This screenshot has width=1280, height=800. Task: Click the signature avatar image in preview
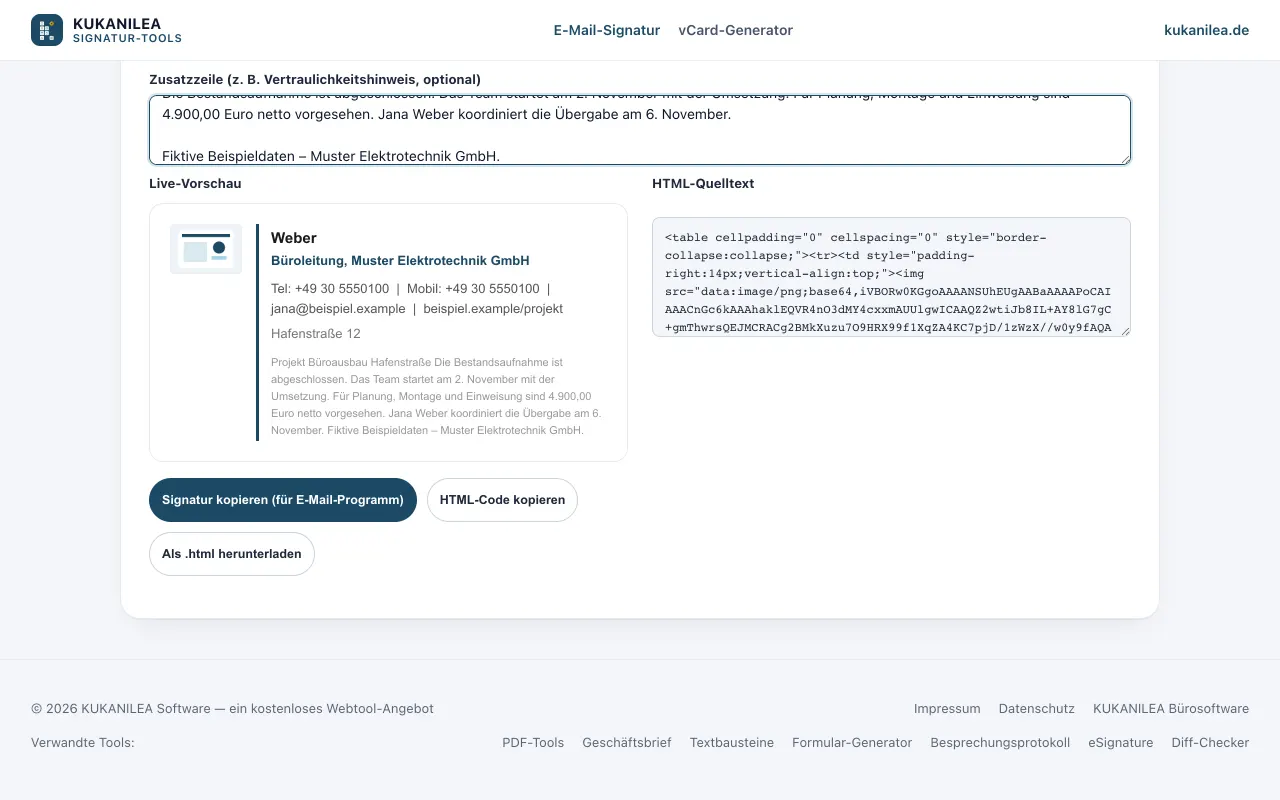pos(206,249)
